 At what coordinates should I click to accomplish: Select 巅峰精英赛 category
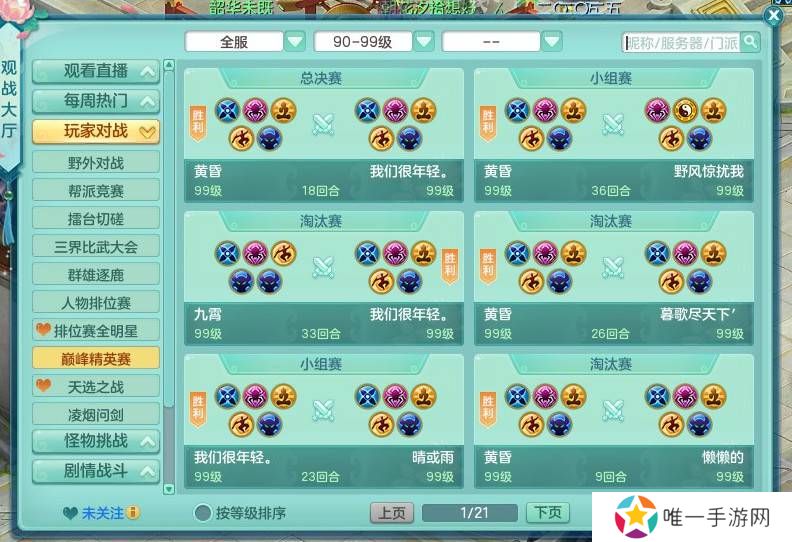pyautogui.click(x=96, y=359)
